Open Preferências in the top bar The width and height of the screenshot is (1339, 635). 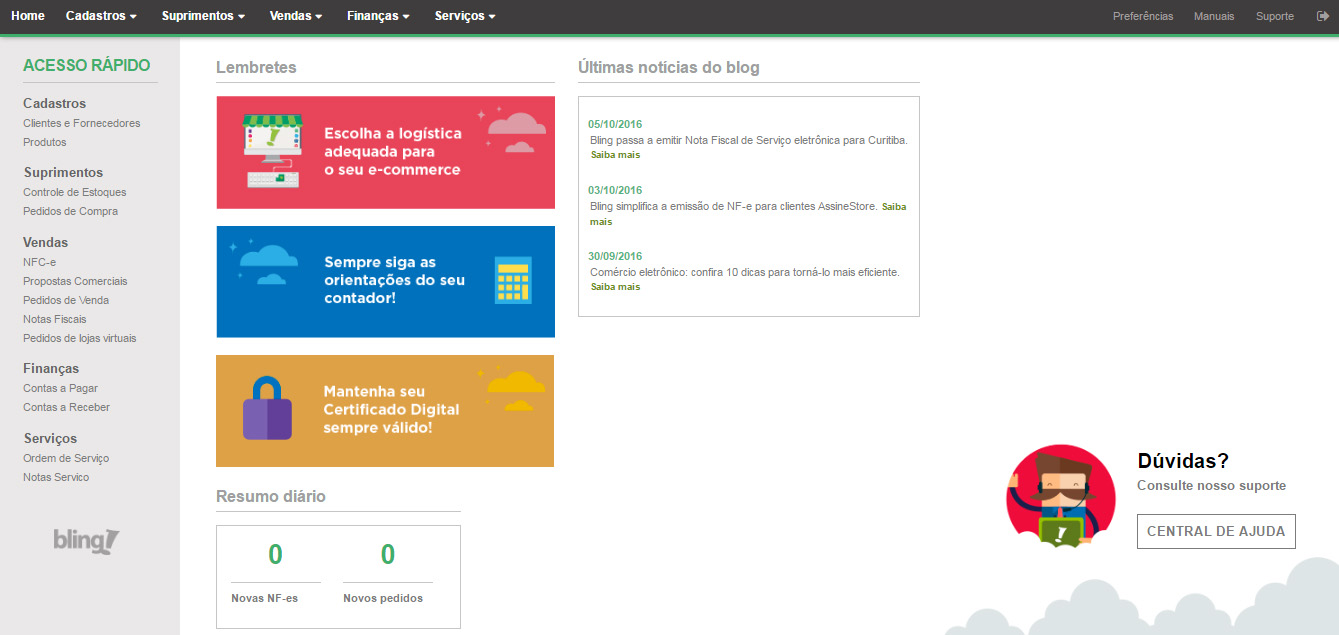click(x=1143, y=16)
